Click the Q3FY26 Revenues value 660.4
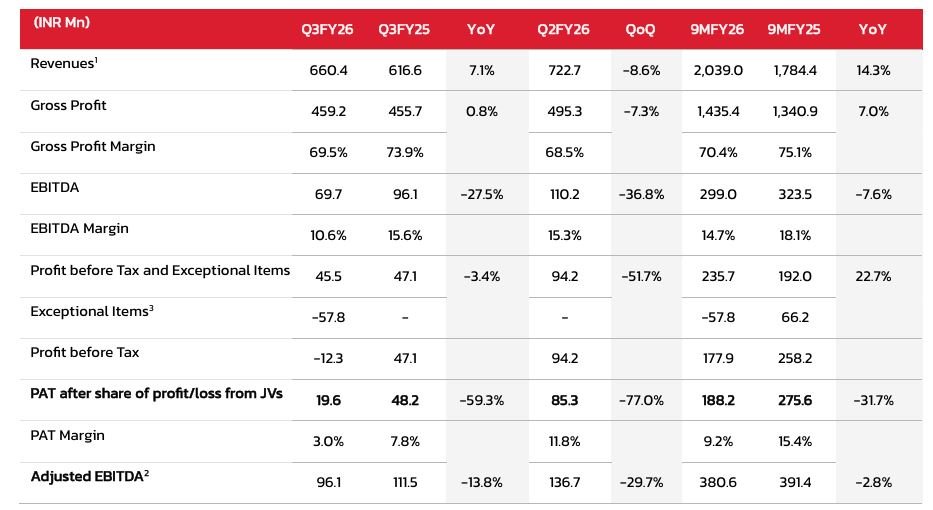Image resolution: width=933 pixels, height=510 pixels. [x=327, y=71]
